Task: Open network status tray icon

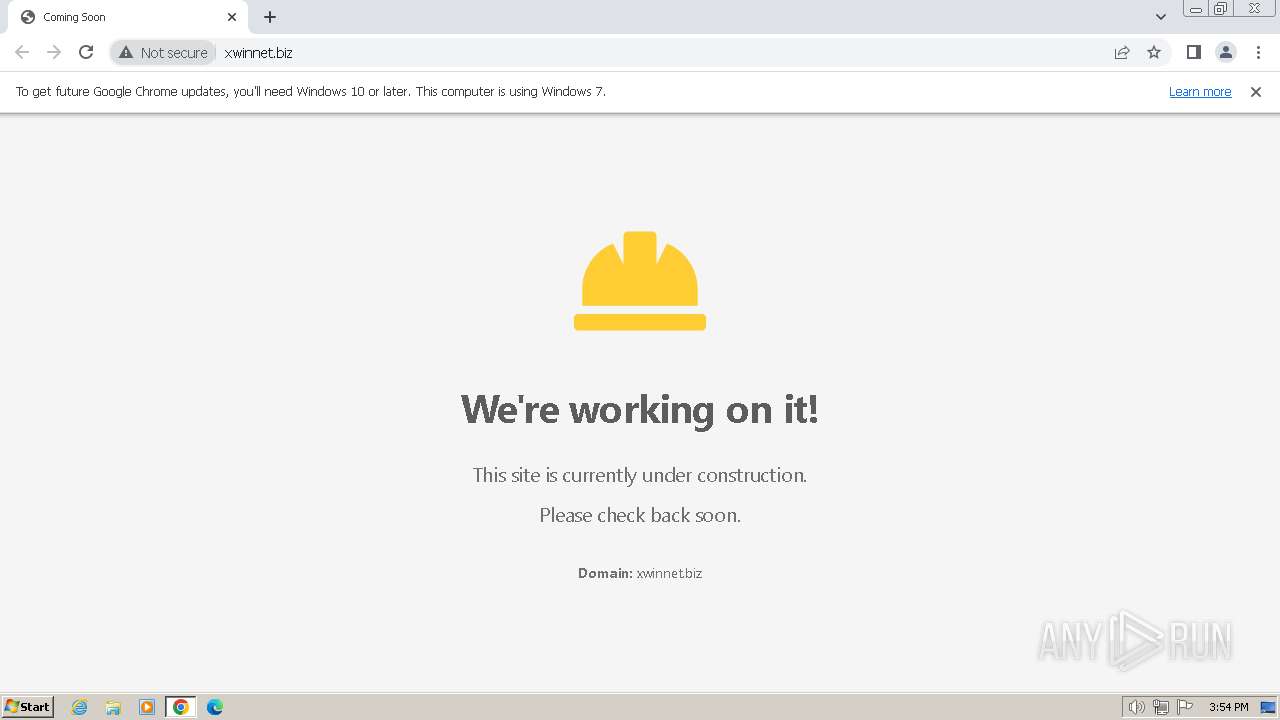Action: tap(1161, 707)
